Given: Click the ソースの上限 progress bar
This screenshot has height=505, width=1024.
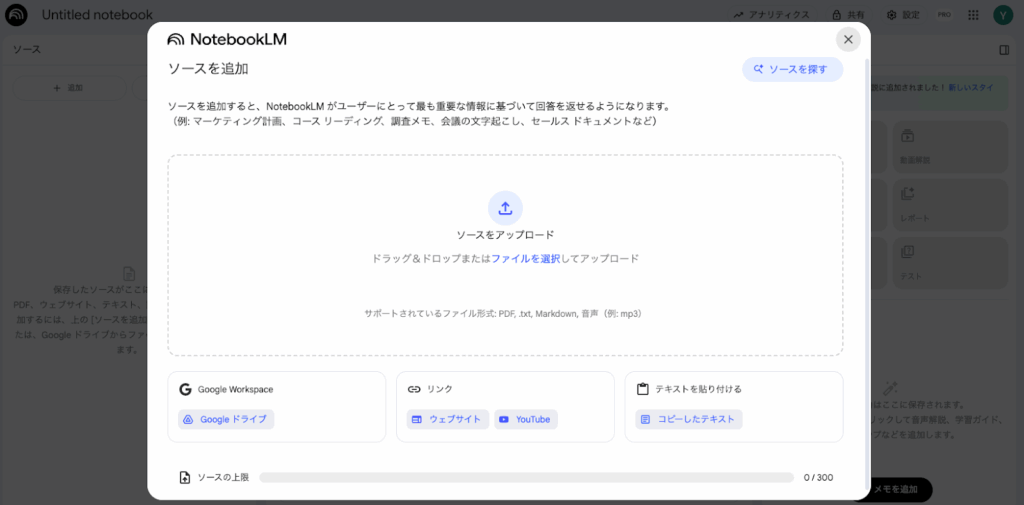Looking at the screenshot, I should coord(526,478).
